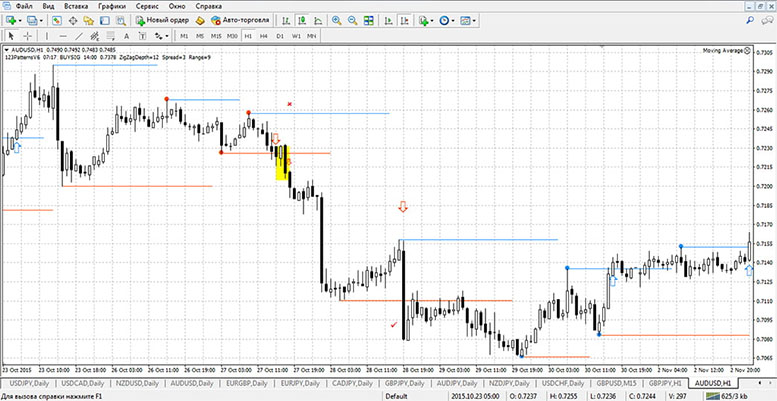Select the Equidistant Channel tool
This screenshot has height=401, width=777.
(x=94, y=36)
